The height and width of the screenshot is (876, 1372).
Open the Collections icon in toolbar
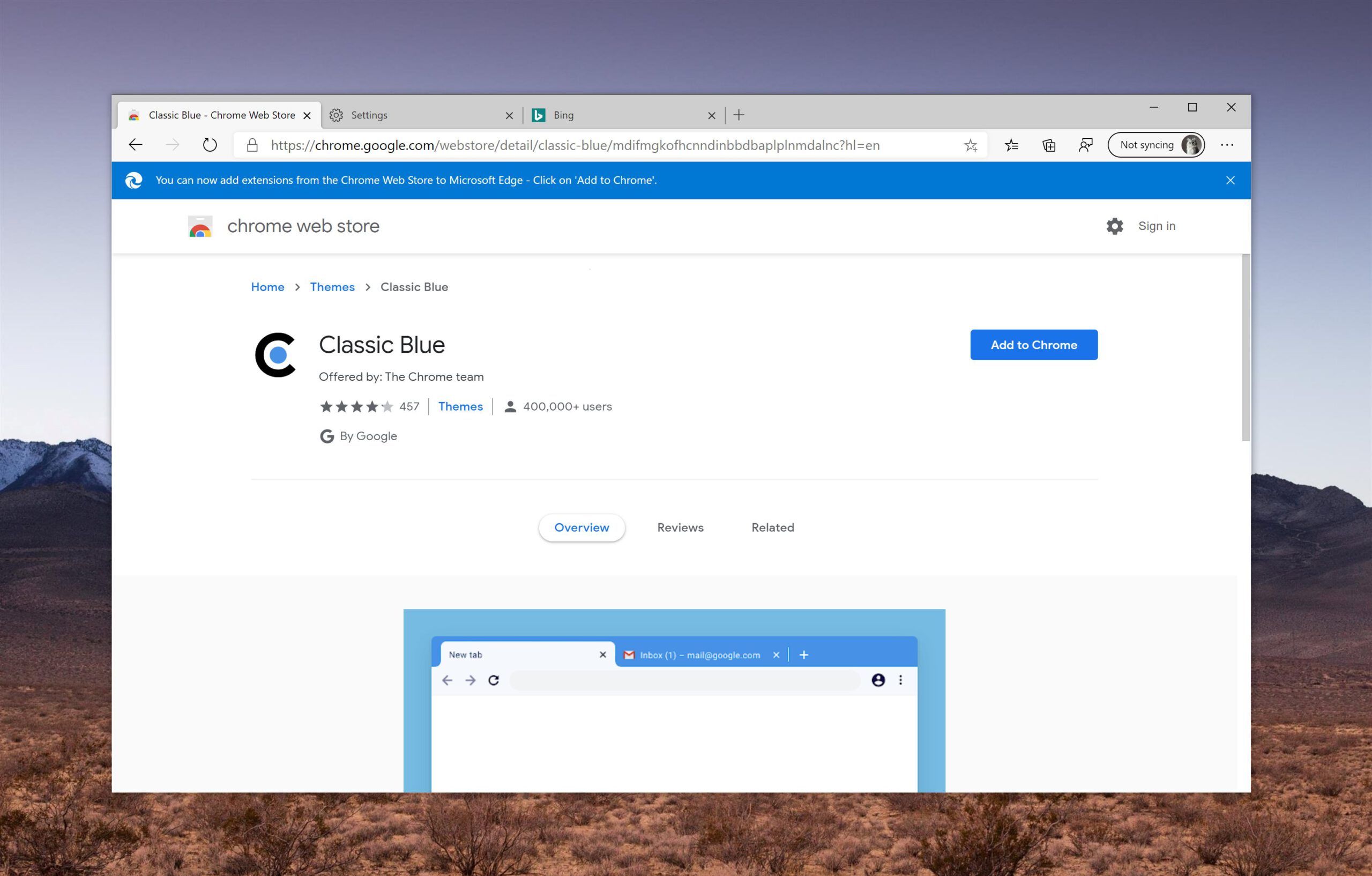pos(1049,145)
